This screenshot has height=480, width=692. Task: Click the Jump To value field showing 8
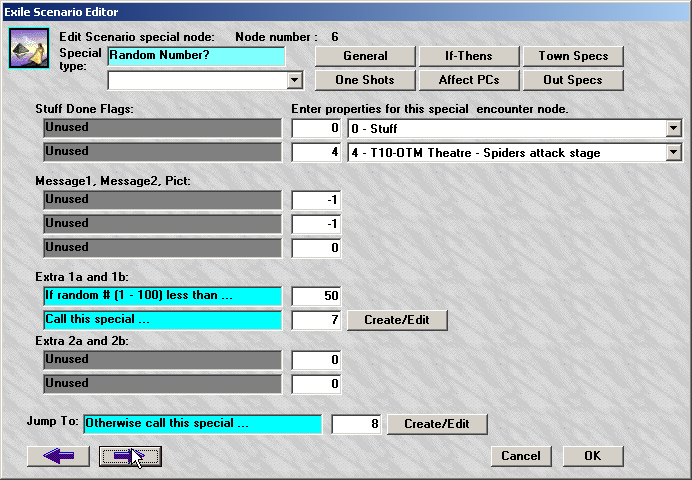pyautogui.click(x=357, y=424)
